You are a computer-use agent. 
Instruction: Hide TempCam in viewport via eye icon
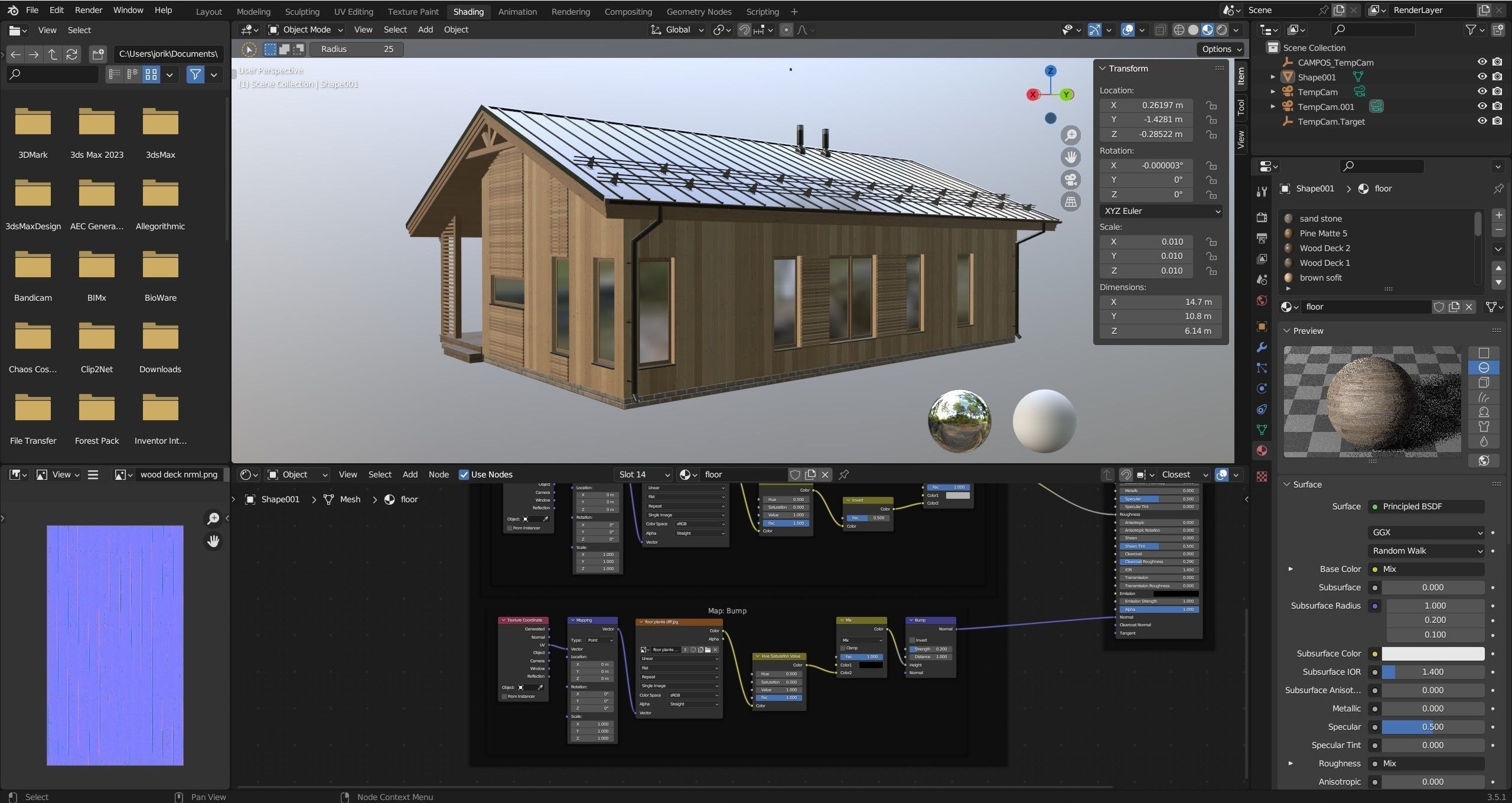click(x=1482, y=92)
